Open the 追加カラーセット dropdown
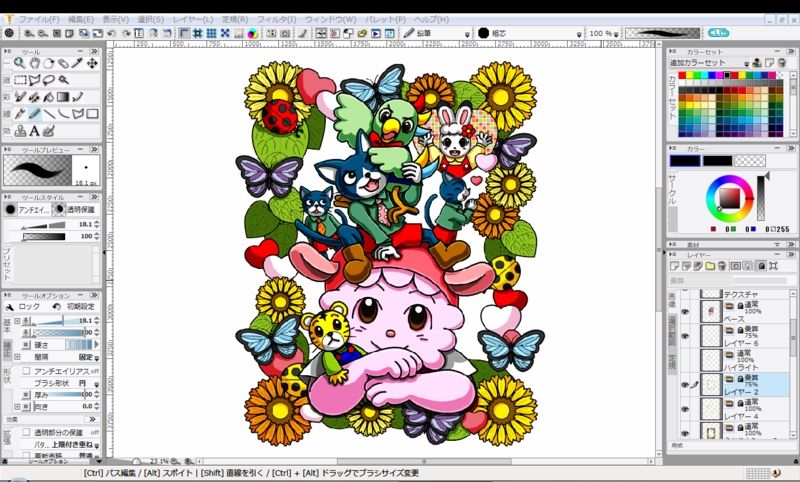This screenshot has width=800, height=482. coord(746,64)
